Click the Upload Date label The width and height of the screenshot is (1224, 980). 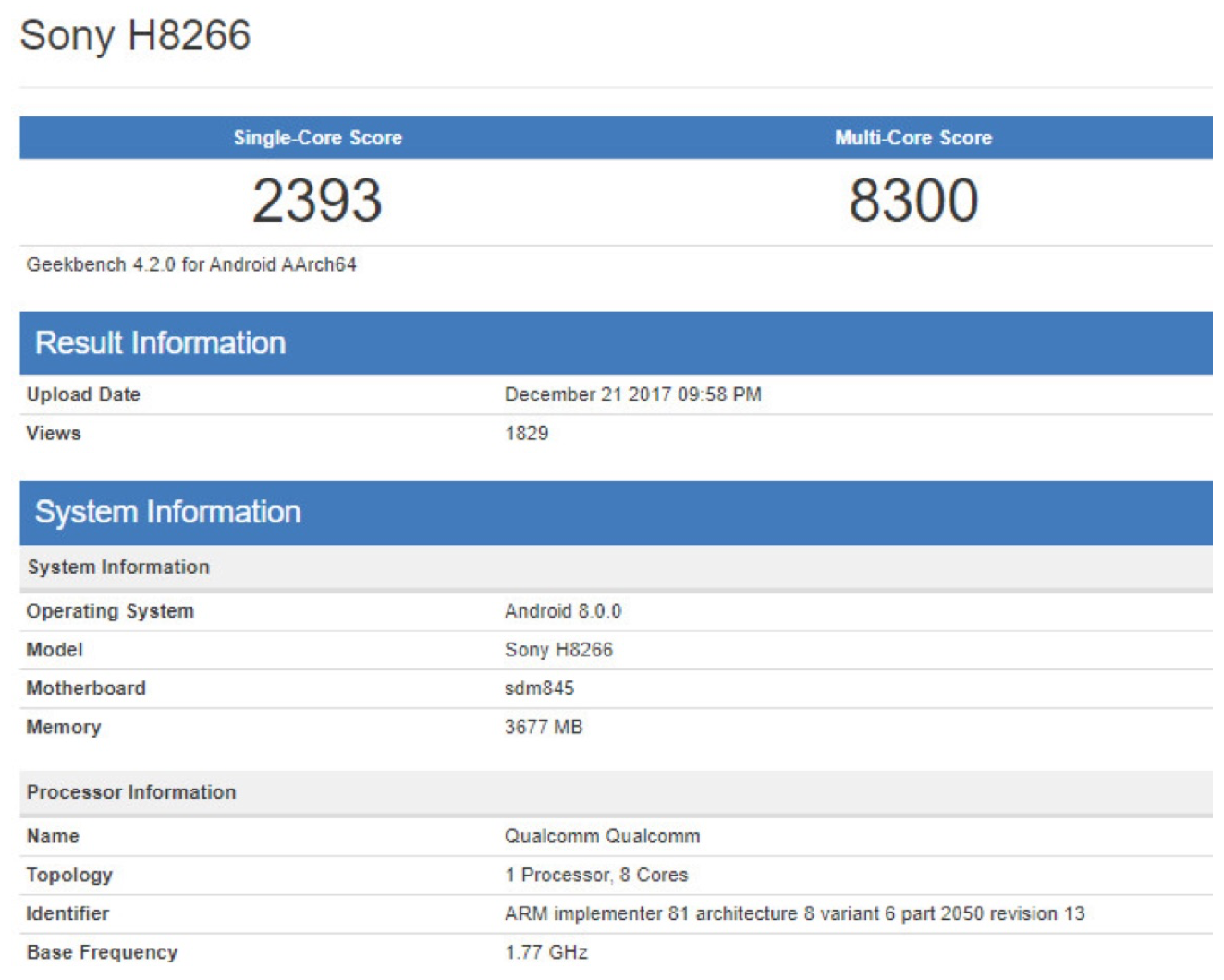pos(83,395)
